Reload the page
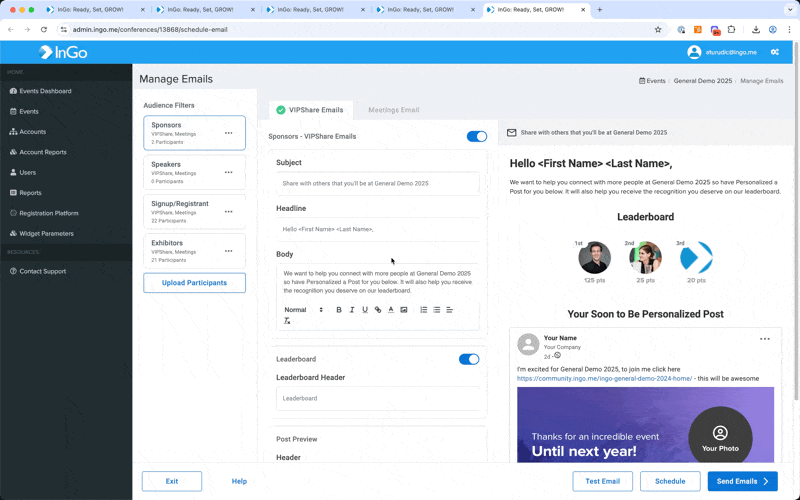 [x=44, y=30]
